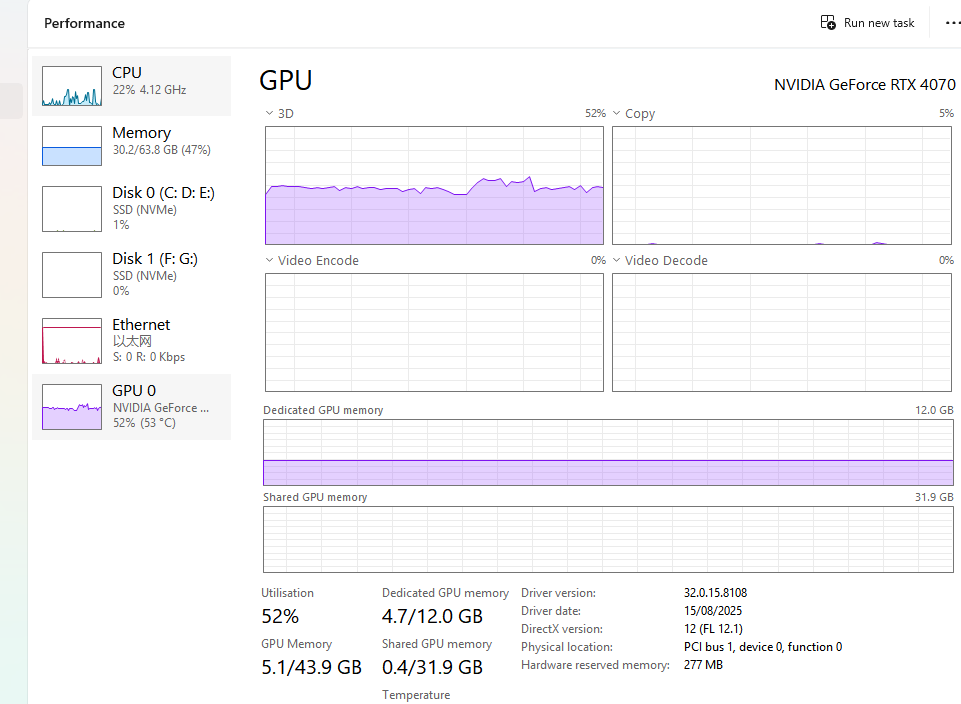Viewport: 961px width, 704px height.
Task: Click the Run new task icon
Action: [828, 23]
